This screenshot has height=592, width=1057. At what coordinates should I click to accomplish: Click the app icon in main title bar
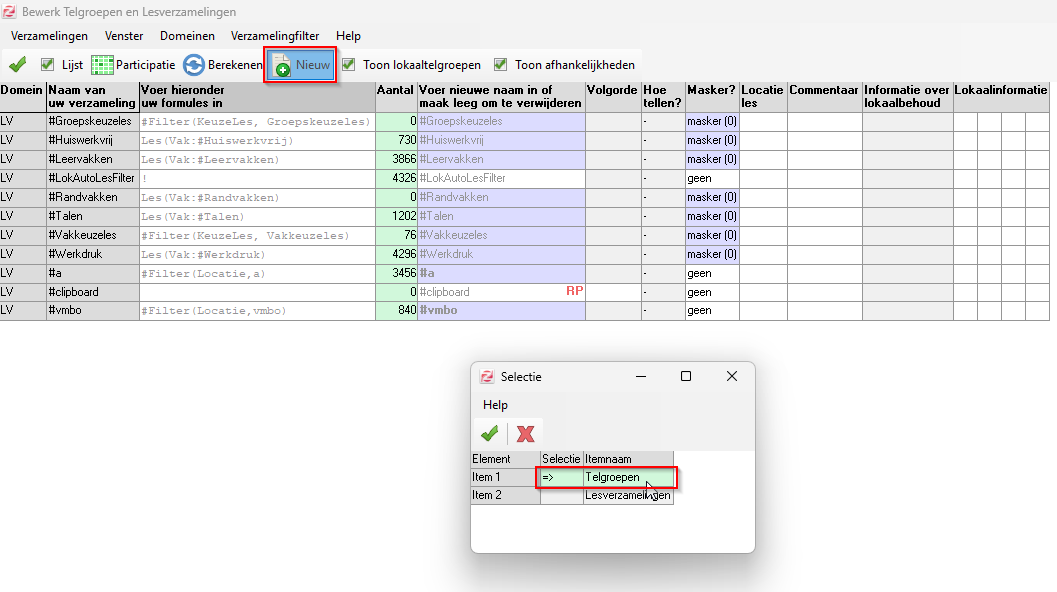click(x=10, y=12)
